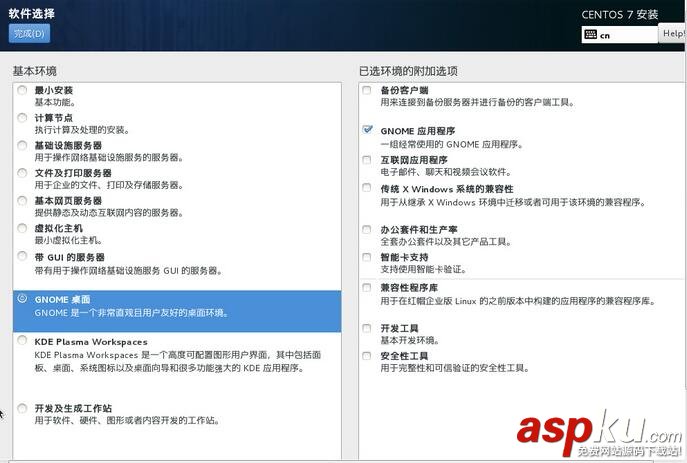
Task: Select 基础设施服务器 environment radio button
Action: (x=22, y=145)
